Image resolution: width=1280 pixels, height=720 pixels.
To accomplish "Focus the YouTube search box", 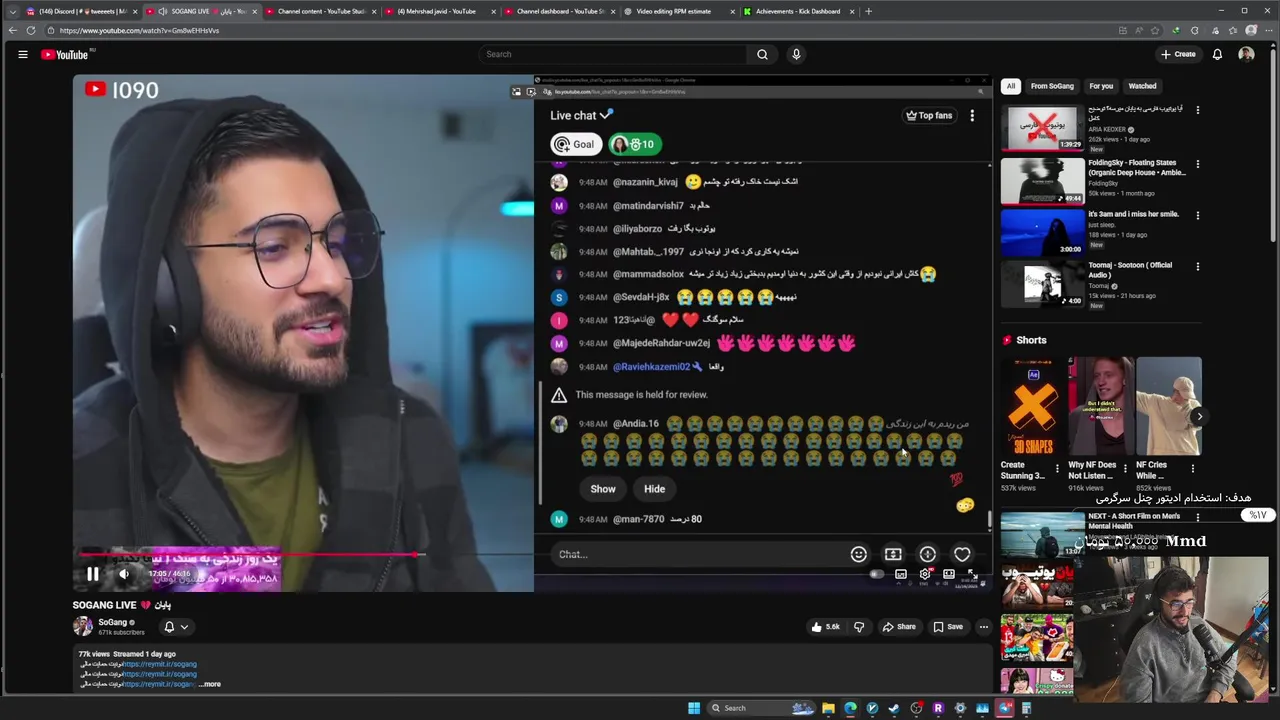I will [612, 54].
